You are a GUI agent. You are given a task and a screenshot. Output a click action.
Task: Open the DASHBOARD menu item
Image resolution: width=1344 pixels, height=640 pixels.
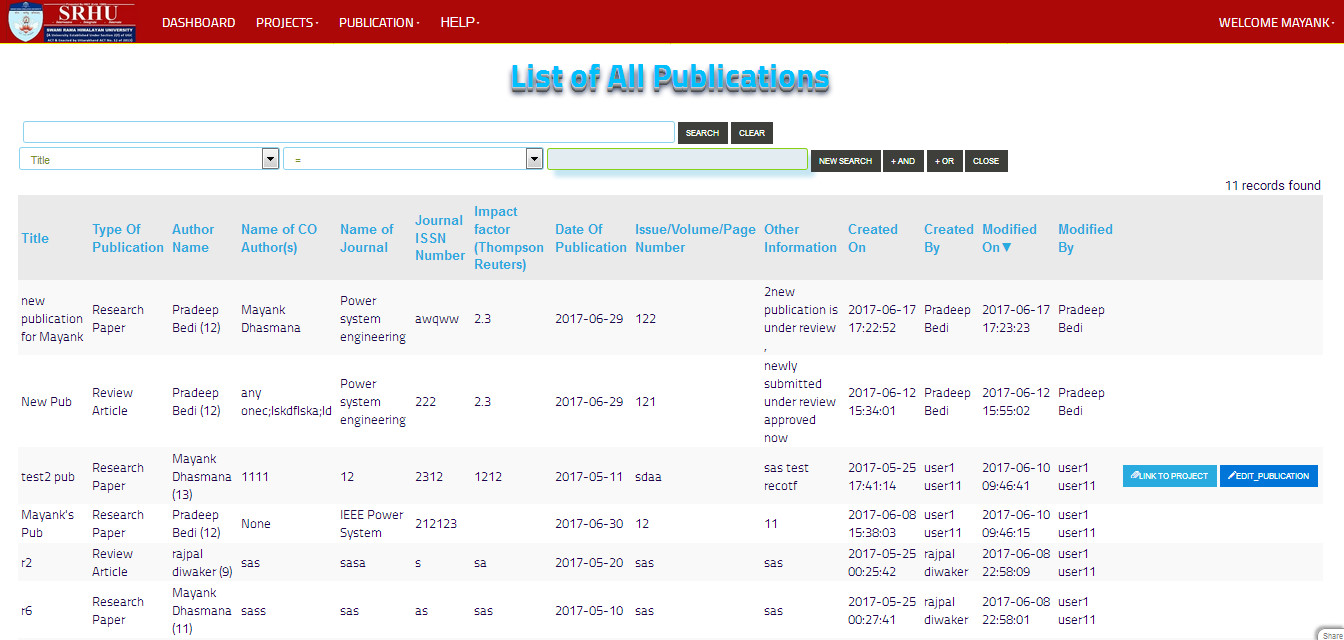coord(198,22)
